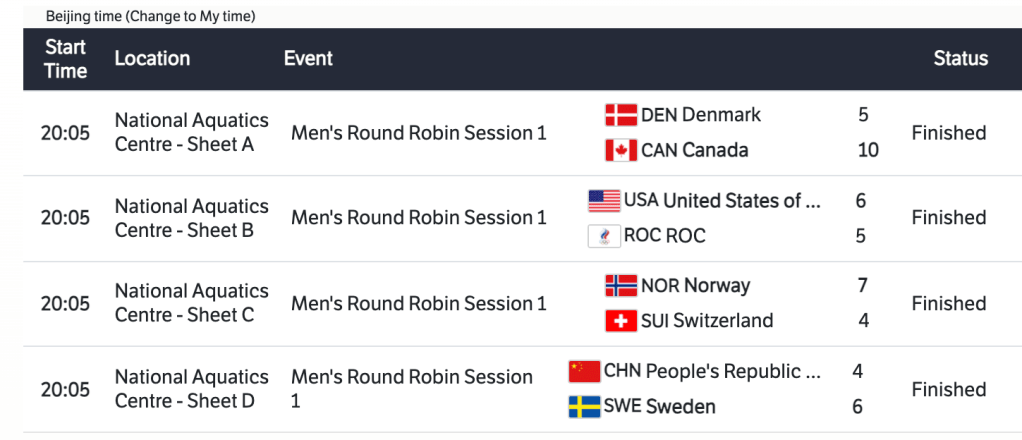This screenshot has width=1022, height=440.
Task: Click the Denmark flag icon
Action: coord(621,115)
